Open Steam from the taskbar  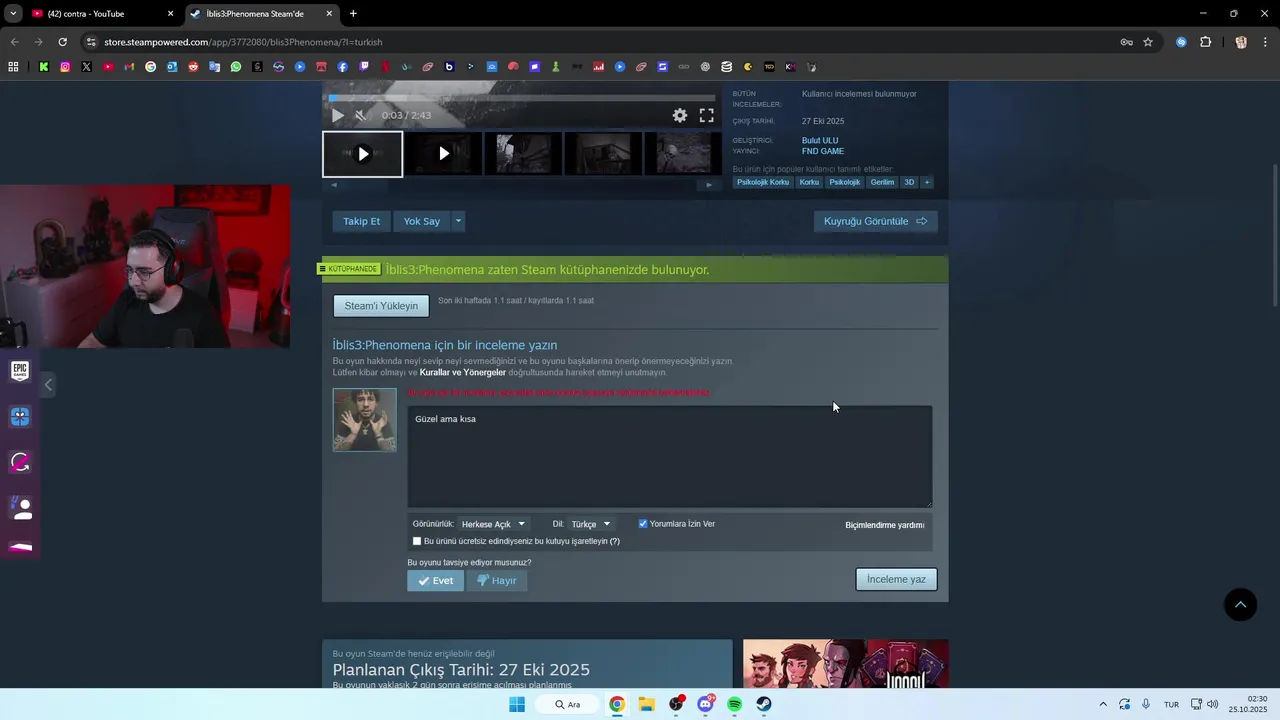(764, 704)
